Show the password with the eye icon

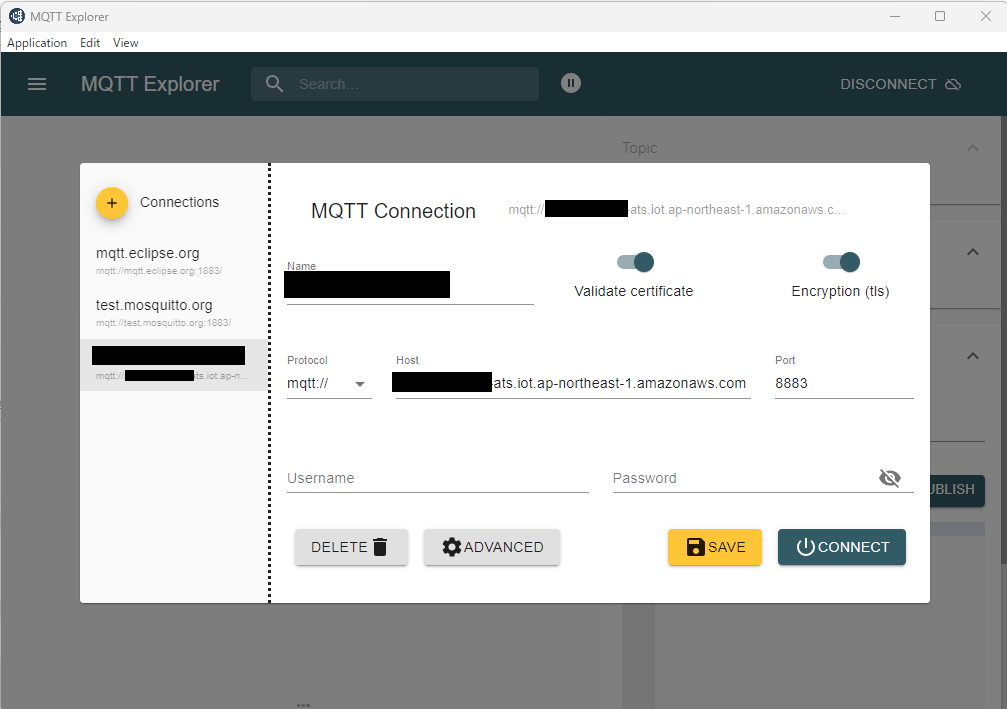[890, 477]
